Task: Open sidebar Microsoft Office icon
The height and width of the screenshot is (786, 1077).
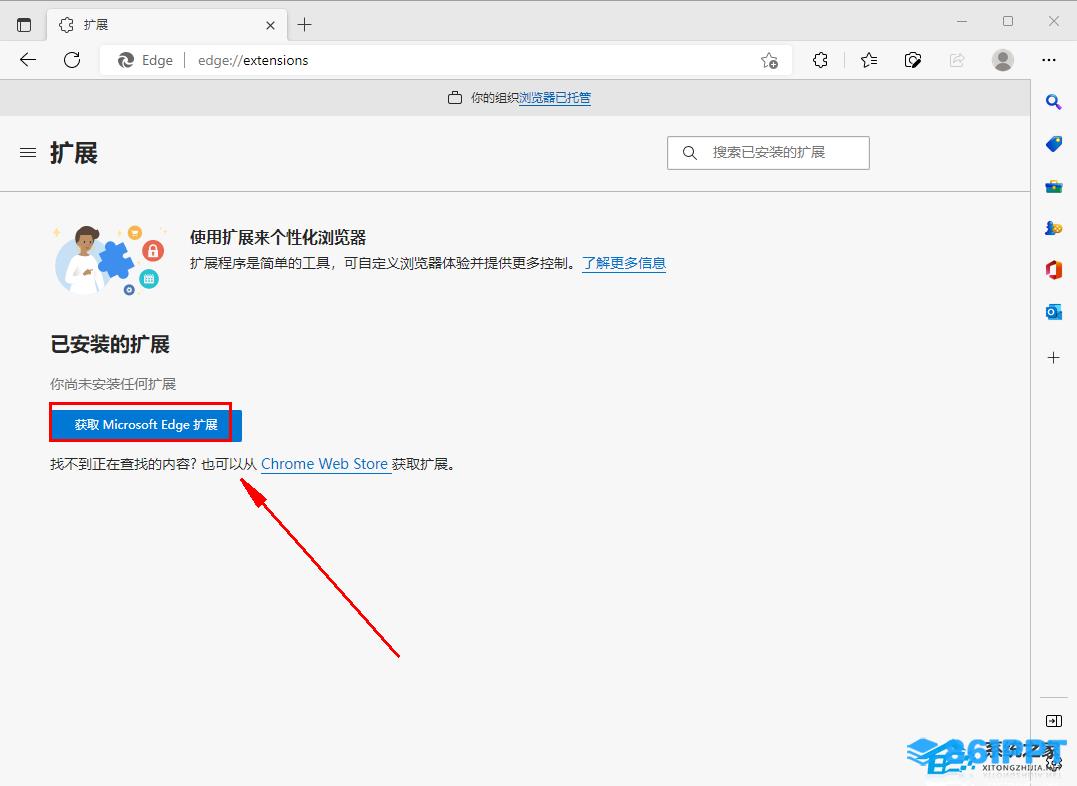Action: [1054, 270]
